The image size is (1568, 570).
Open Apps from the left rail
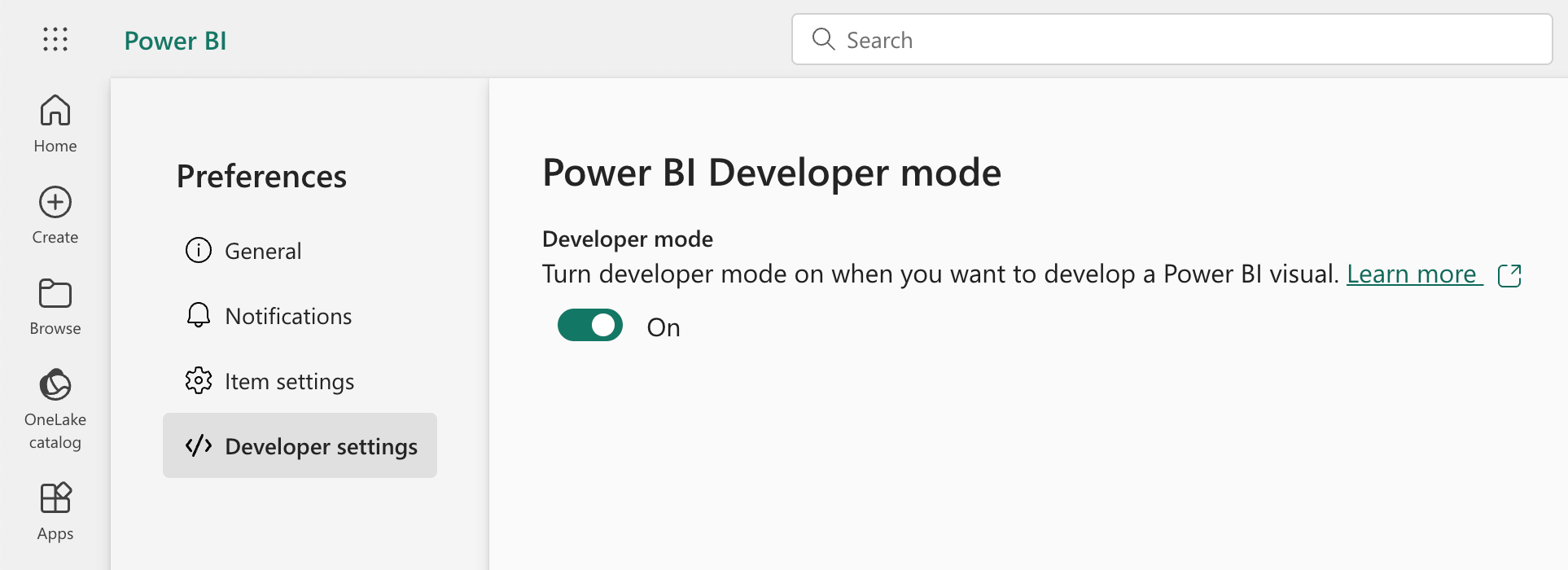pyautogui.click(x=55, y=511)
